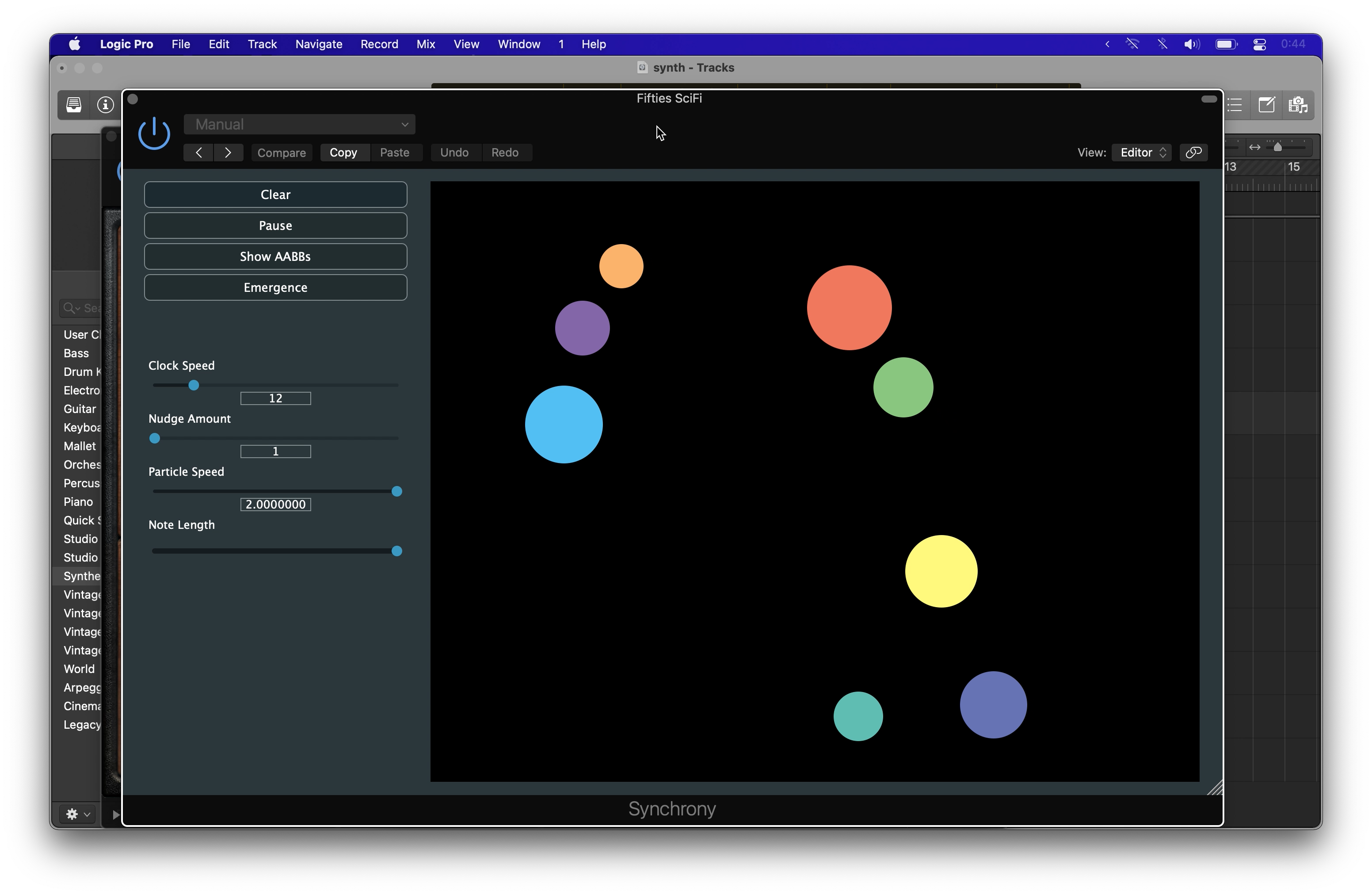
Task: Open macOS Control Center icon
Action: 1260,44
